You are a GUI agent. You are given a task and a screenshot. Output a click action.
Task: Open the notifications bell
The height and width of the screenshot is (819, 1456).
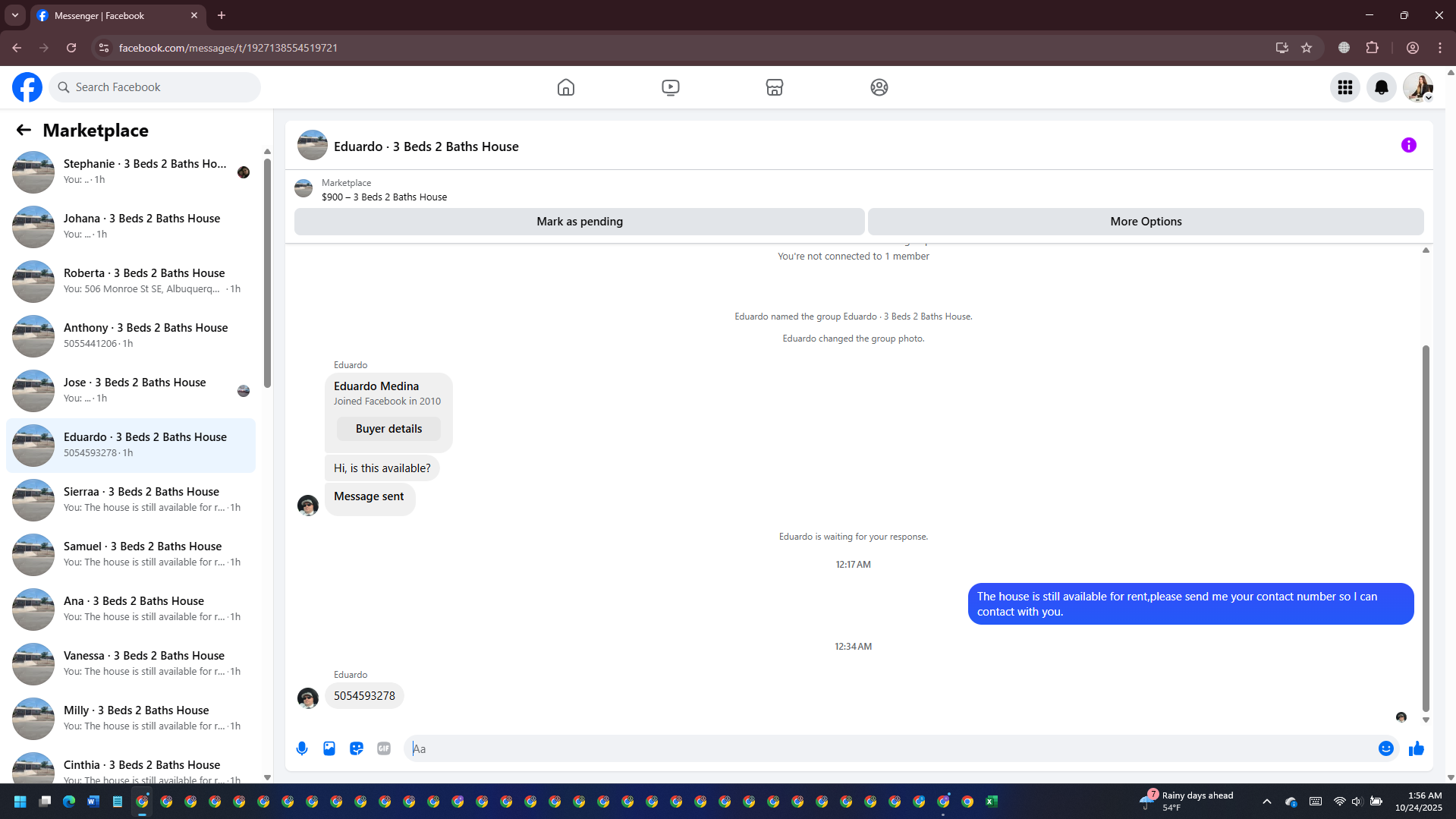coord(1382,87)
